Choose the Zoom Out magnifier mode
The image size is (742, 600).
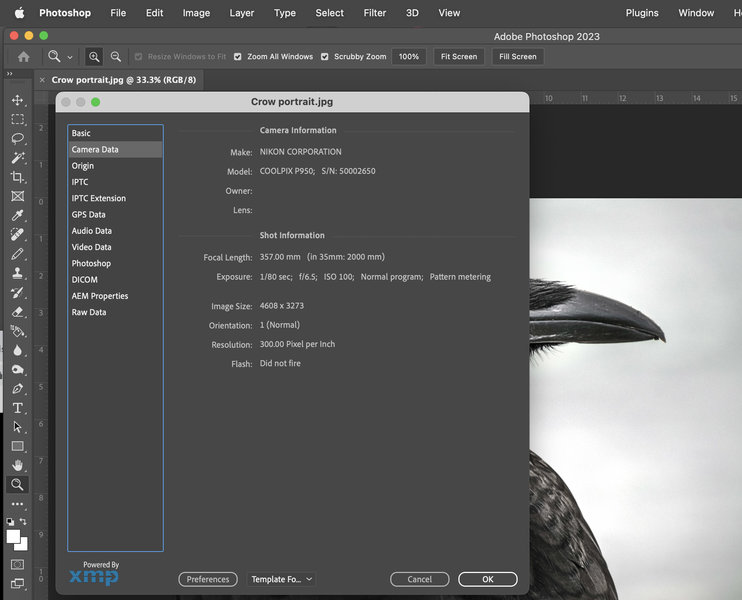[x=115, y=57]
